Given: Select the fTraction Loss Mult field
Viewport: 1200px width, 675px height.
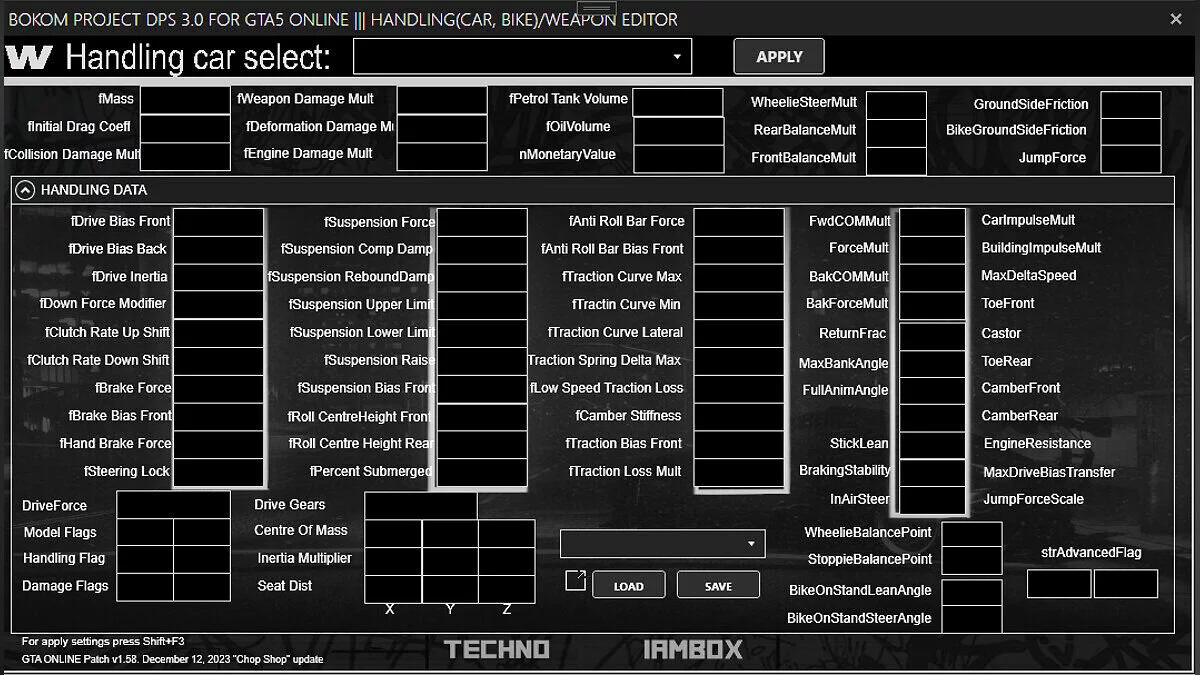Looking at the screenshot, I should click(x=739, y=473).
